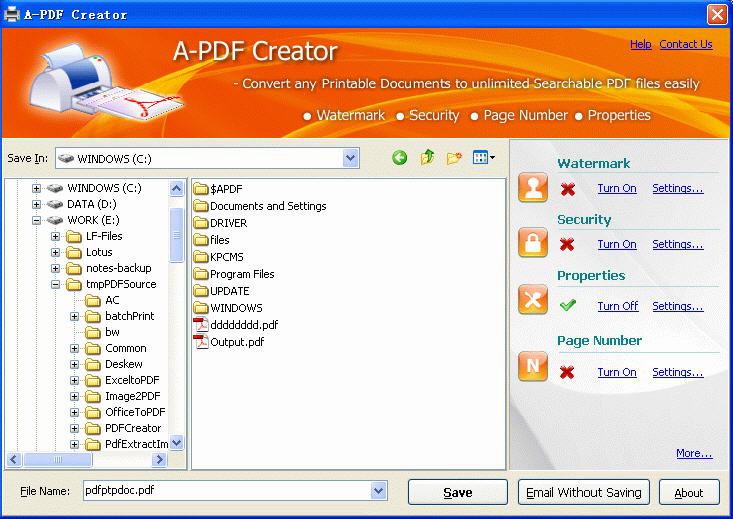Click the tree scroll right arrow
Image resolution: width=733 pixels, height=519 pixels.
(159, 460)
